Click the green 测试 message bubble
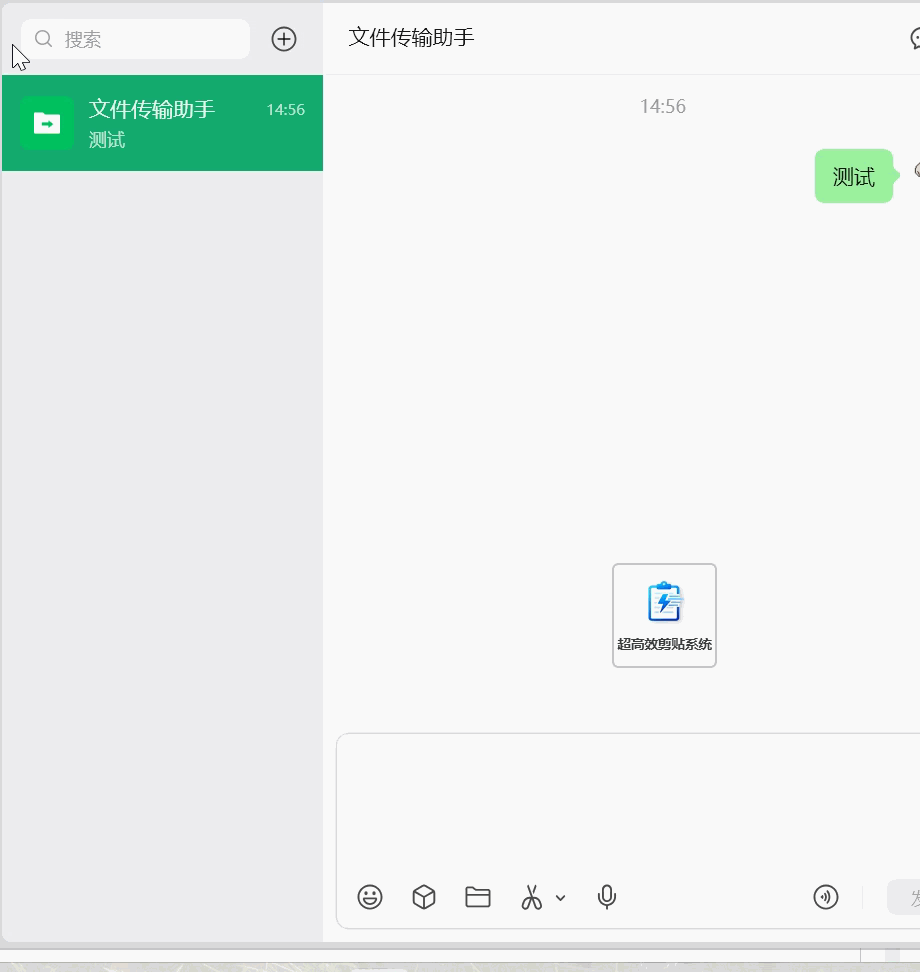 click(853, 177)
